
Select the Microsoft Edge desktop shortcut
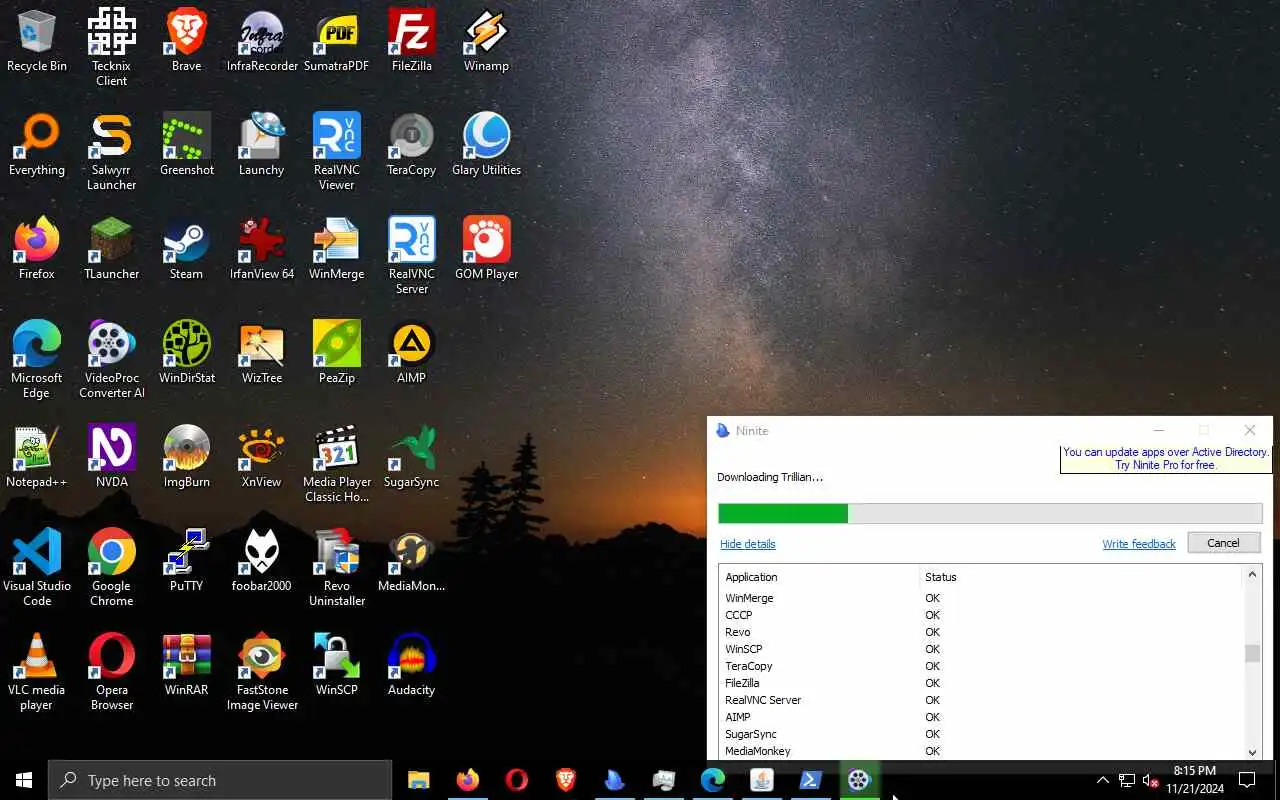37,359
